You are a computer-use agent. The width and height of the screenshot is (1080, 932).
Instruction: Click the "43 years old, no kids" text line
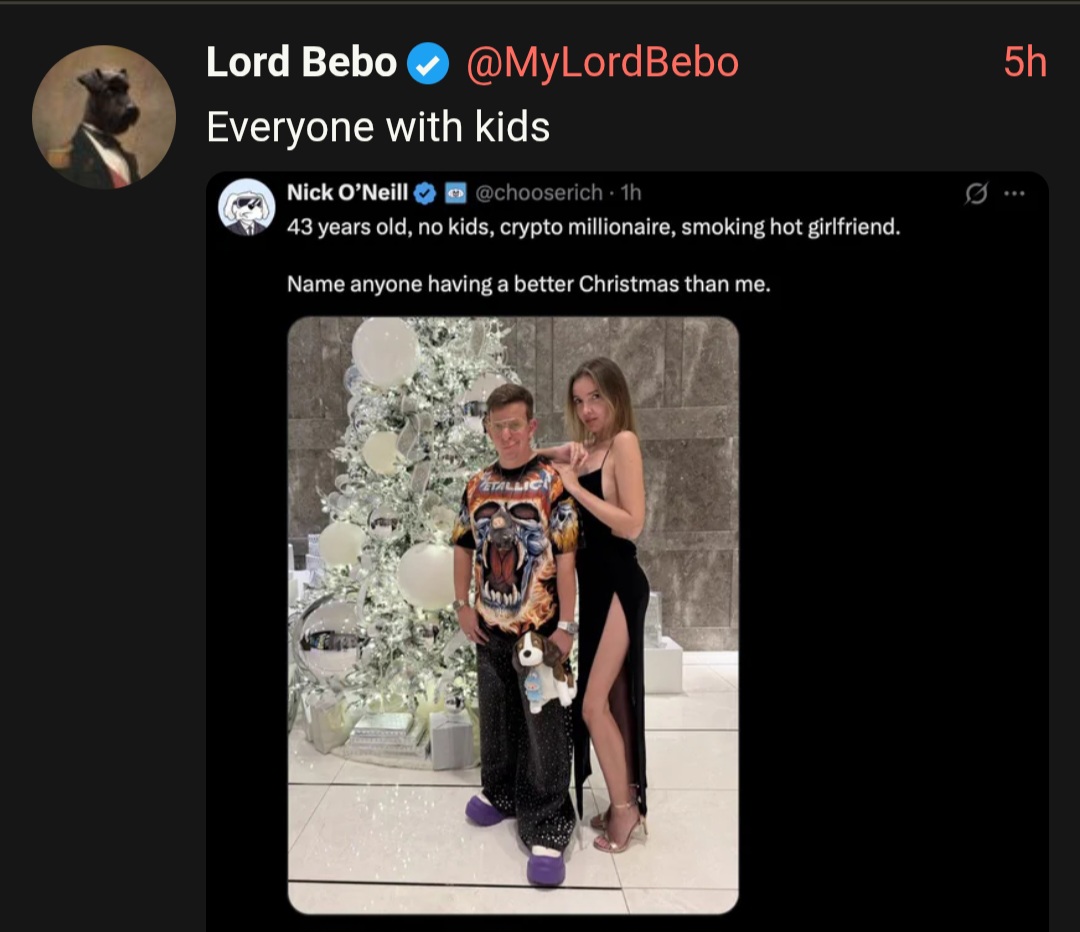click(x=593, y=228)
